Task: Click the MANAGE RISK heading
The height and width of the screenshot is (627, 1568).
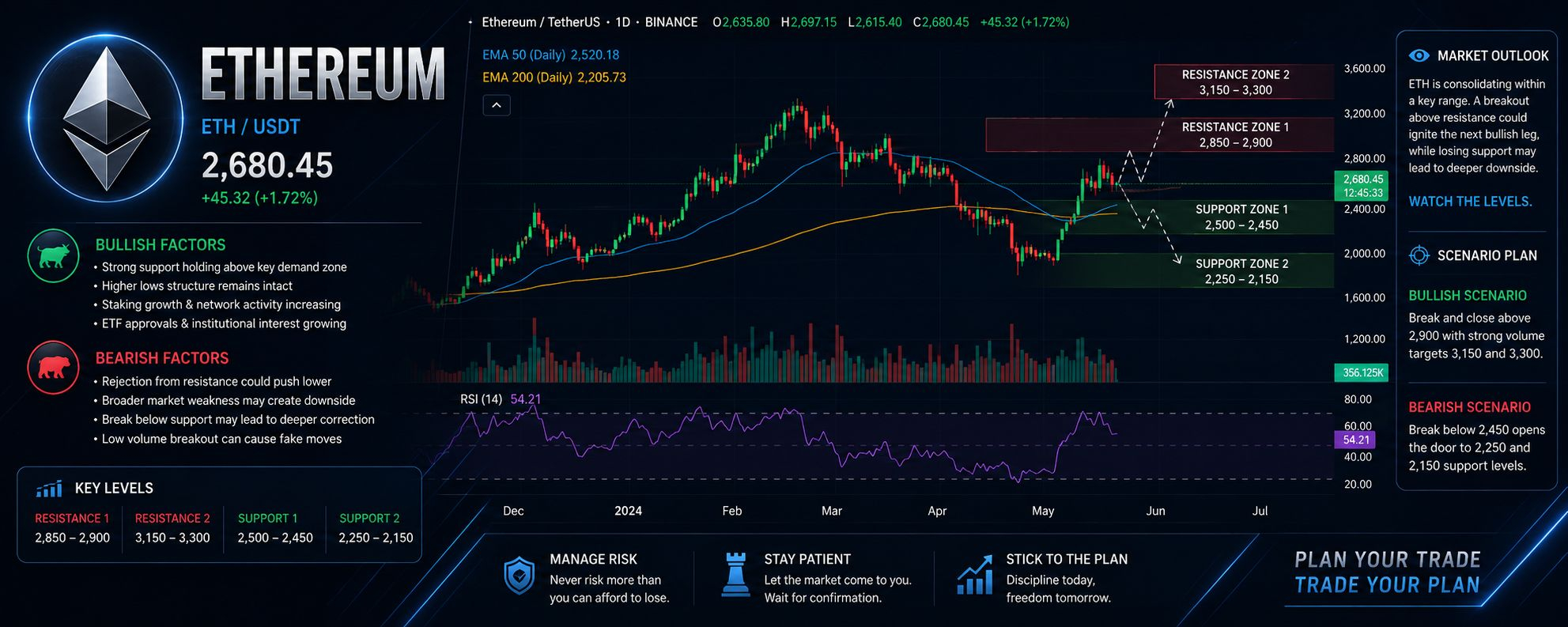Action: coord(593,559)
